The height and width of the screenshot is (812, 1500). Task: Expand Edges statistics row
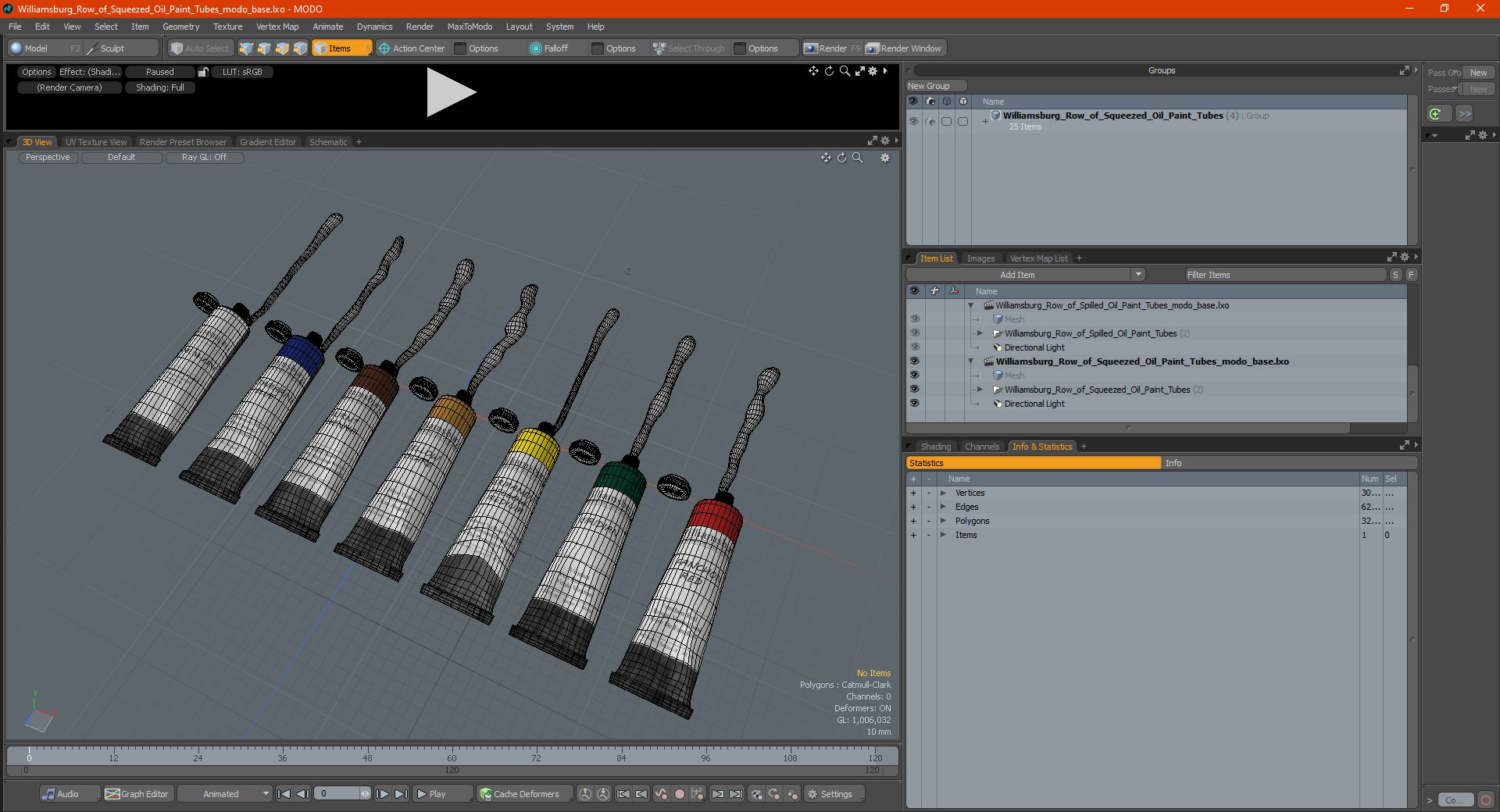[x=943, y=507]
